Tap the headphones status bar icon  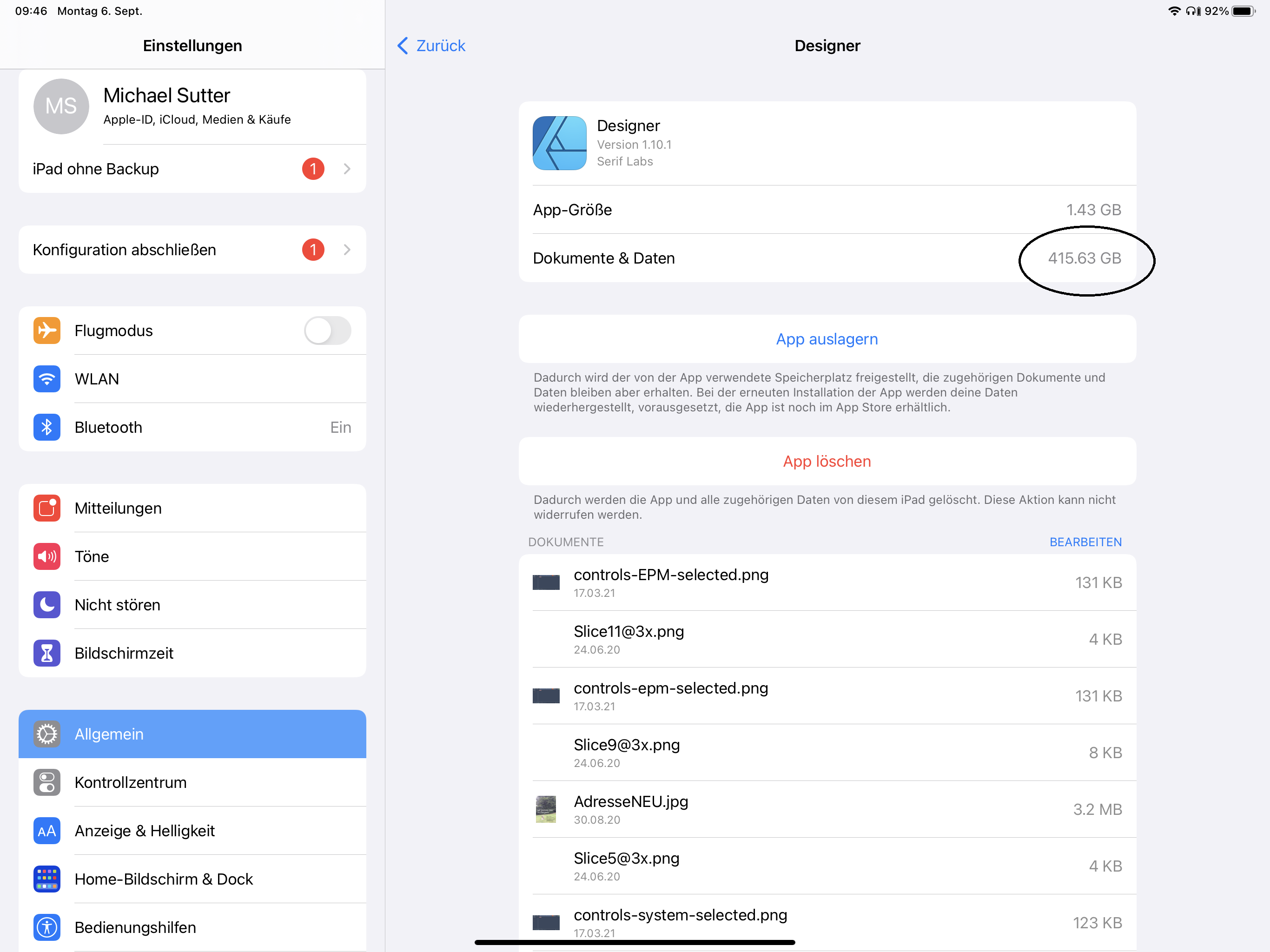(x=1193, y=11)
